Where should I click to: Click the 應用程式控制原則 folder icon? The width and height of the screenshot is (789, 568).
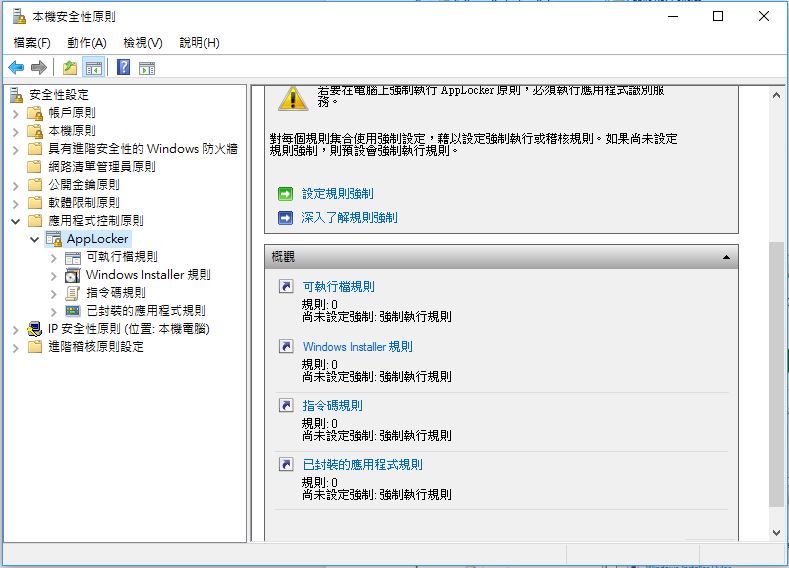point(35,220)
